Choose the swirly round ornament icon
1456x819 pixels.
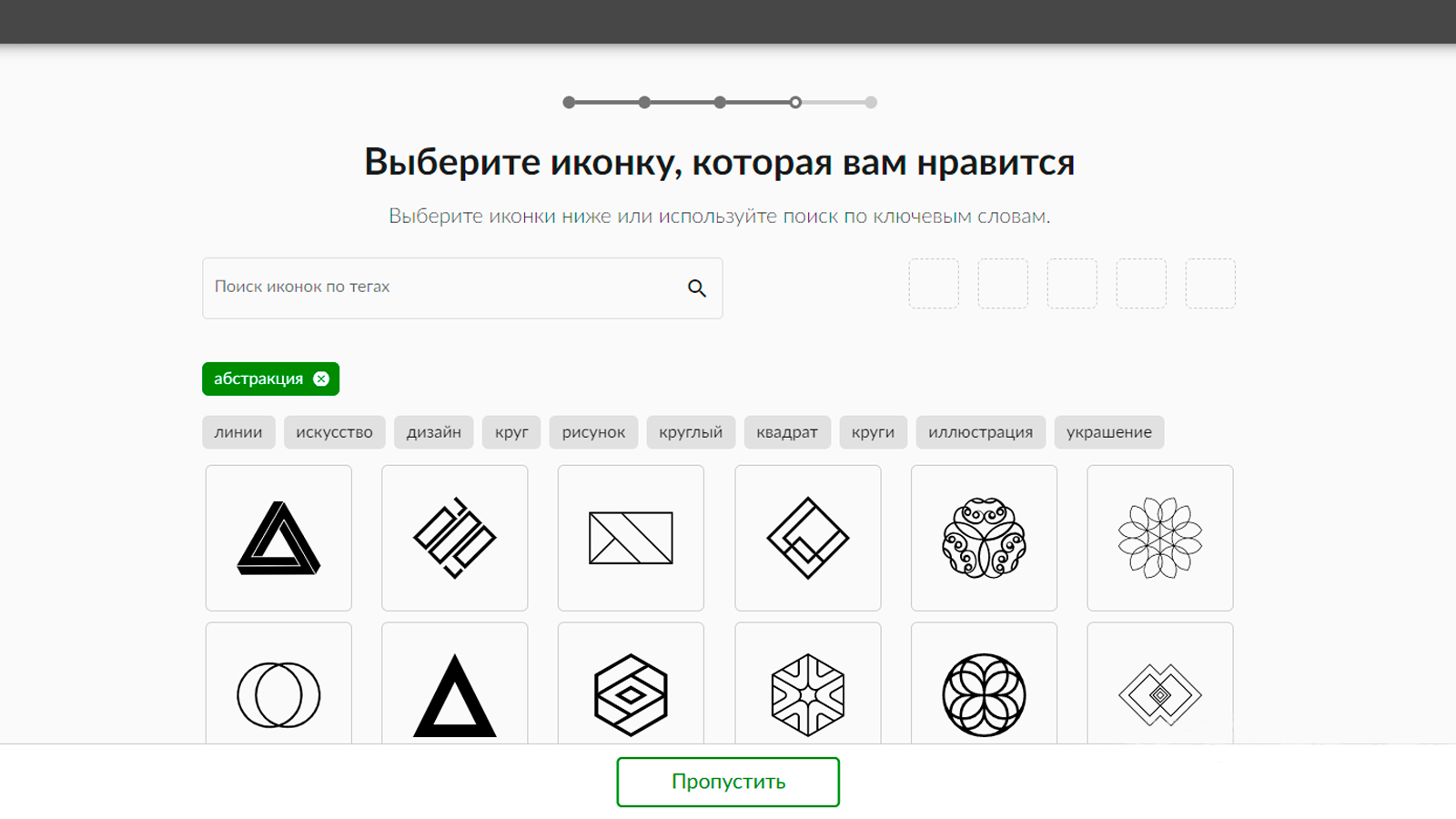984,538
